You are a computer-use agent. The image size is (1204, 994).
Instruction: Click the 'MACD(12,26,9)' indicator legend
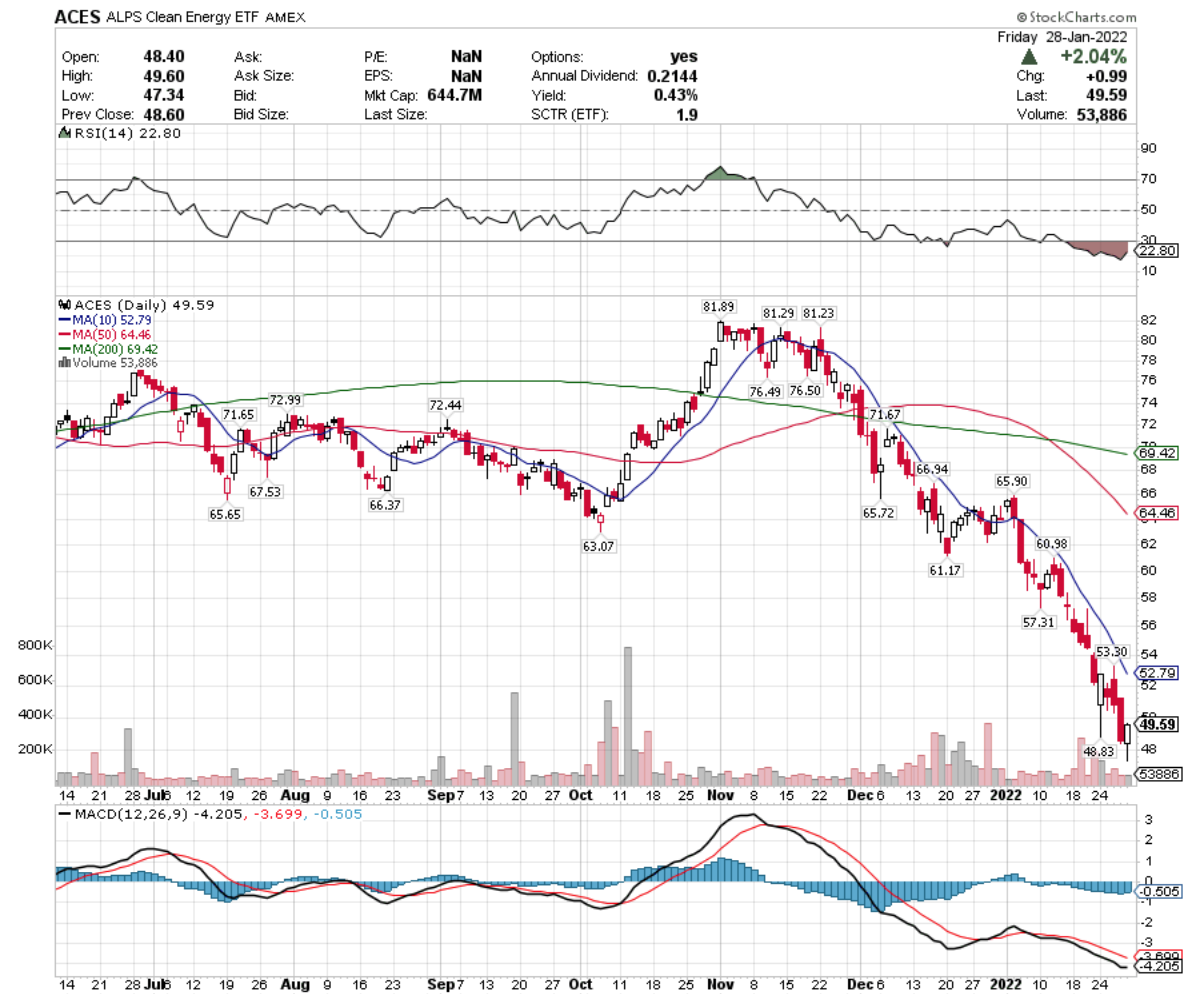point(132,815)
